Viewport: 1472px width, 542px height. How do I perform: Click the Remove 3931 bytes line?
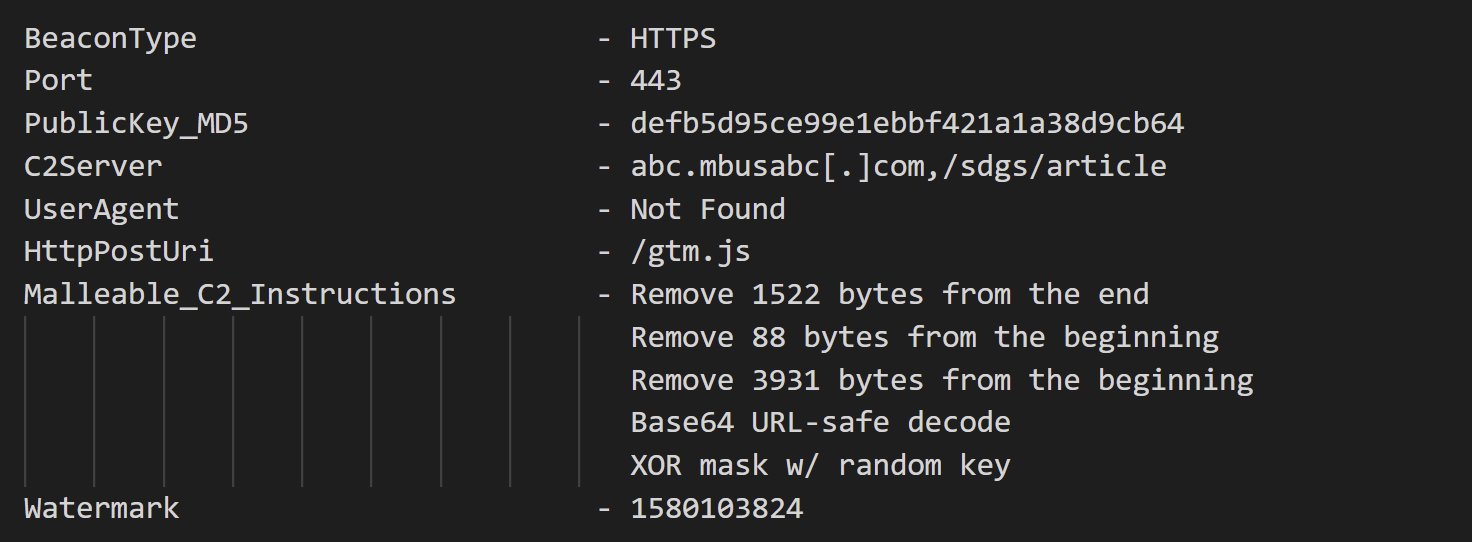tap(942, 381)
